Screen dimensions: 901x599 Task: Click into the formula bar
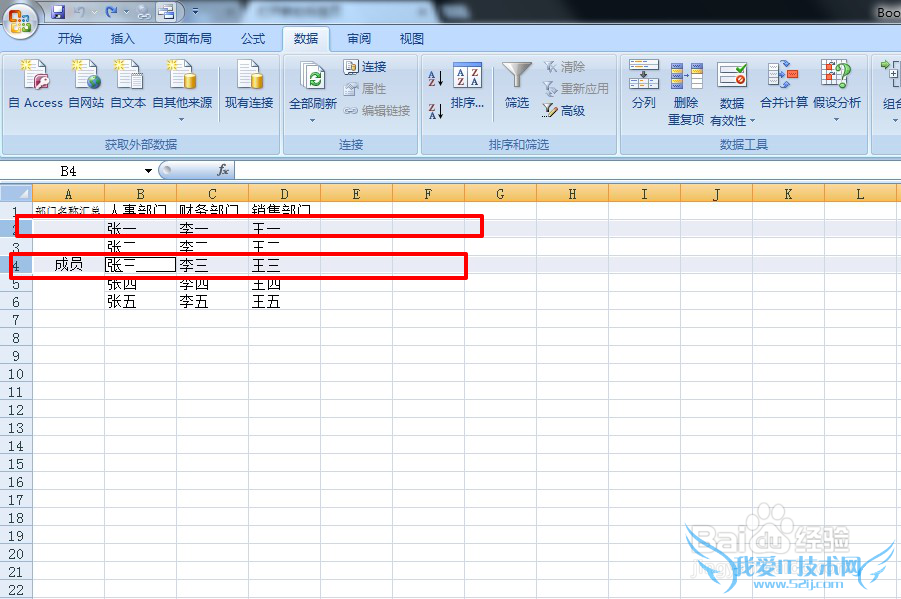pos(568,171)
